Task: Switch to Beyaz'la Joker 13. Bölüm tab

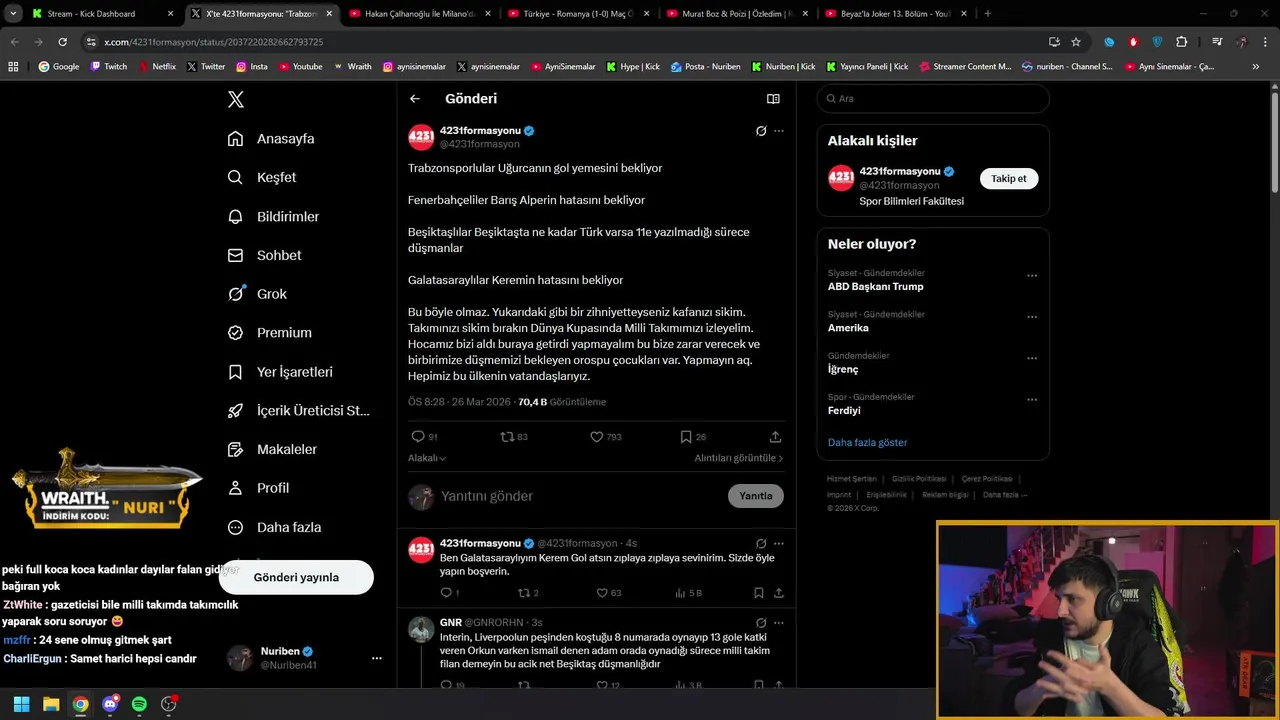Action: [896, 14]
